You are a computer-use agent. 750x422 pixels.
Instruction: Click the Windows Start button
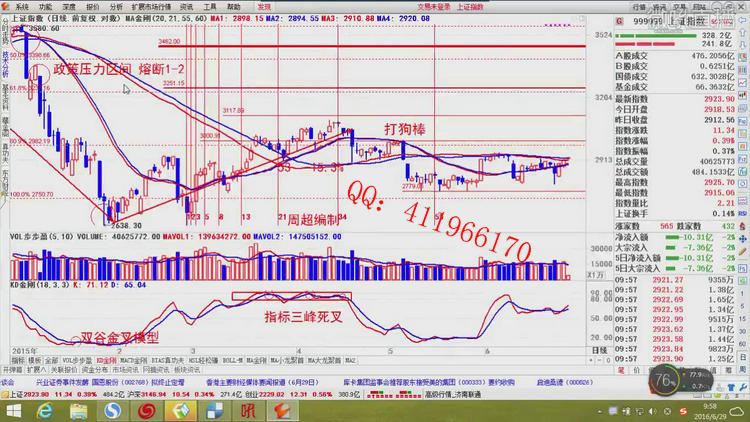tap(12, 408)
